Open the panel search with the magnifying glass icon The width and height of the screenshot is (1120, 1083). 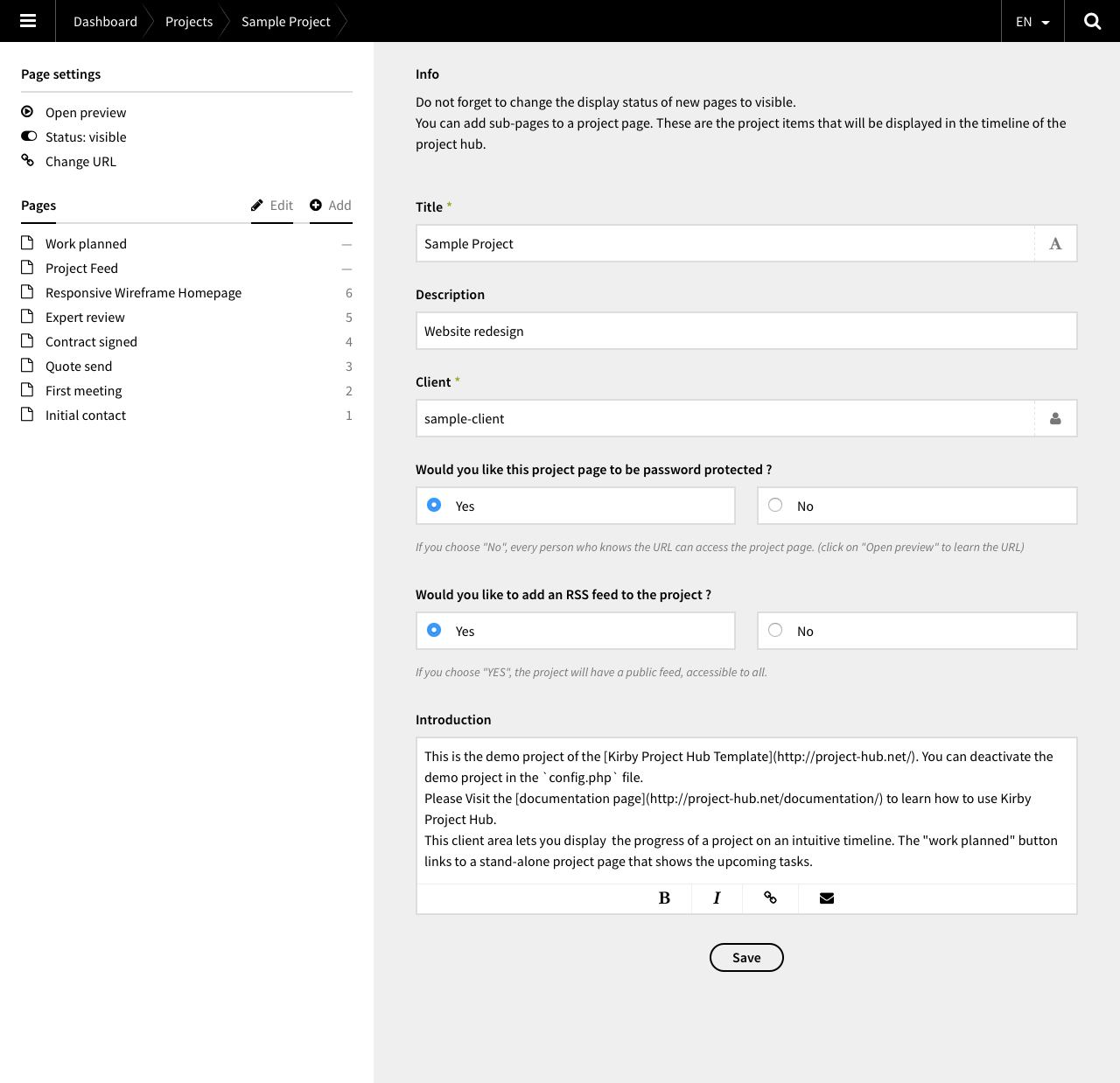[1092, 20]
